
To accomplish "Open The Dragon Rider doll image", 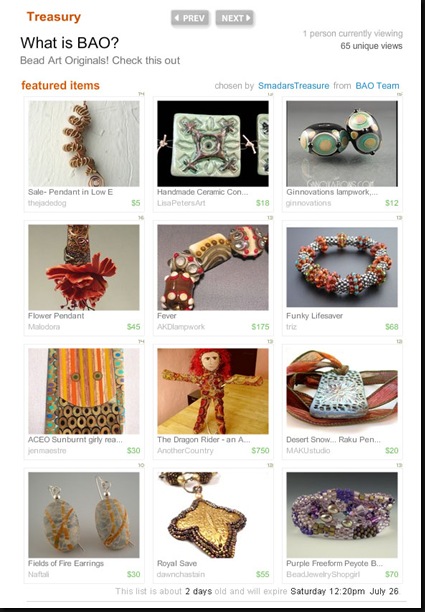I will pos(213,391).
